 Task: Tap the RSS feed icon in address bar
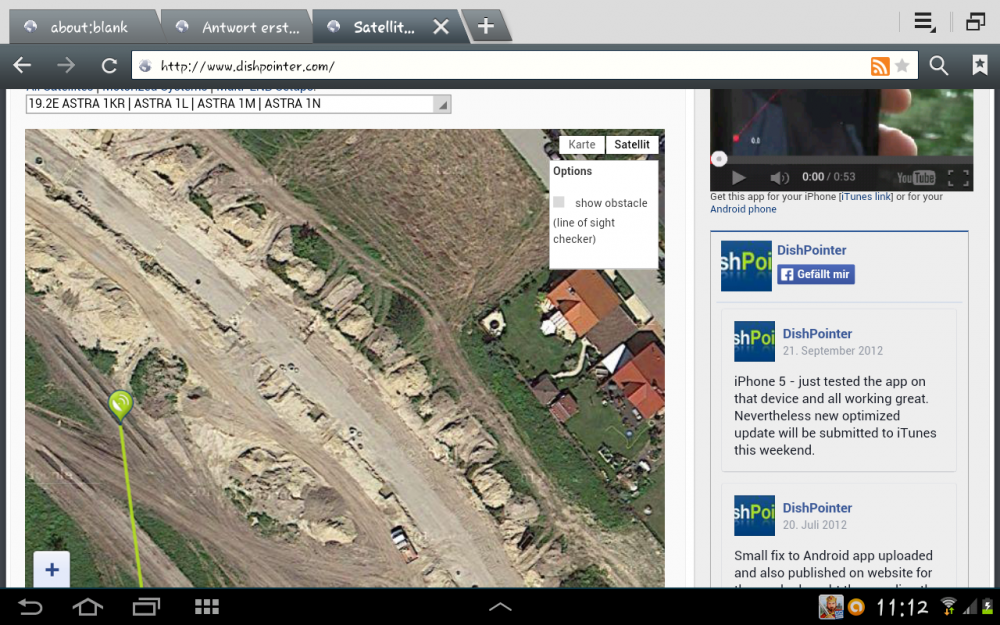click(x=880, y=66)
